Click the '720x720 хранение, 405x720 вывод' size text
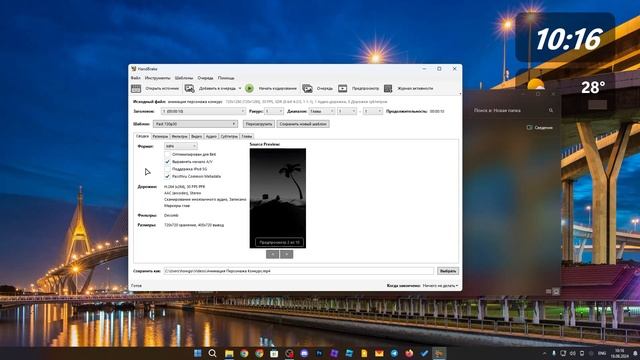This screenshot has width=640, height=360. (x=194, y=225)
